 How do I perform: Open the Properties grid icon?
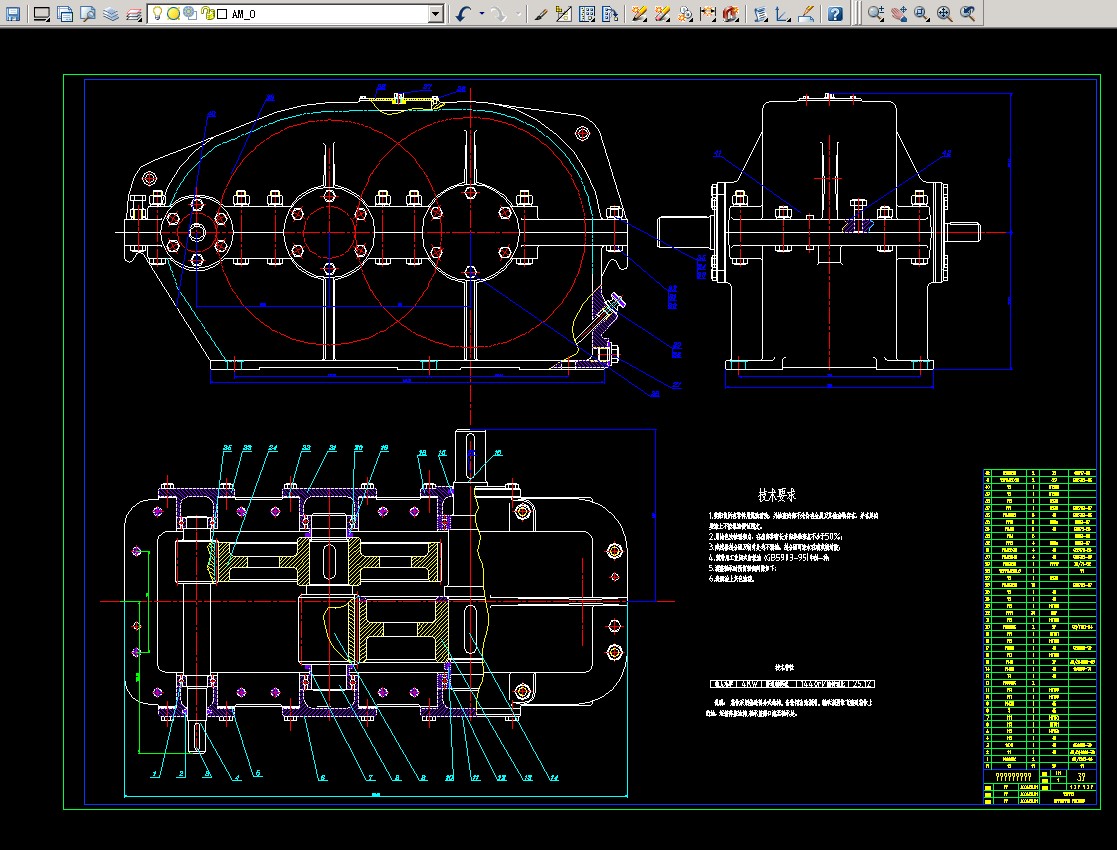coord(586,14)
